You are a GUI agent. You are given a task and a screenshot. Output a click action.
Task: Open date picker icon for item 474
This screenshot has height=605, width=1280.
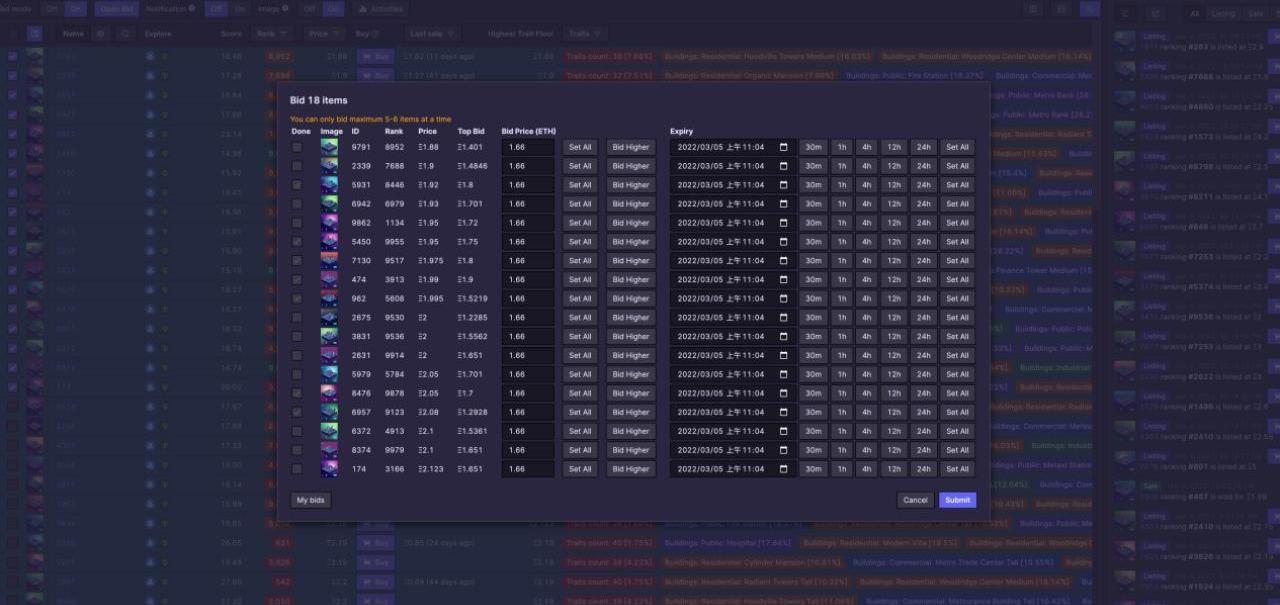pyautogui.click(x=783, y=280)
